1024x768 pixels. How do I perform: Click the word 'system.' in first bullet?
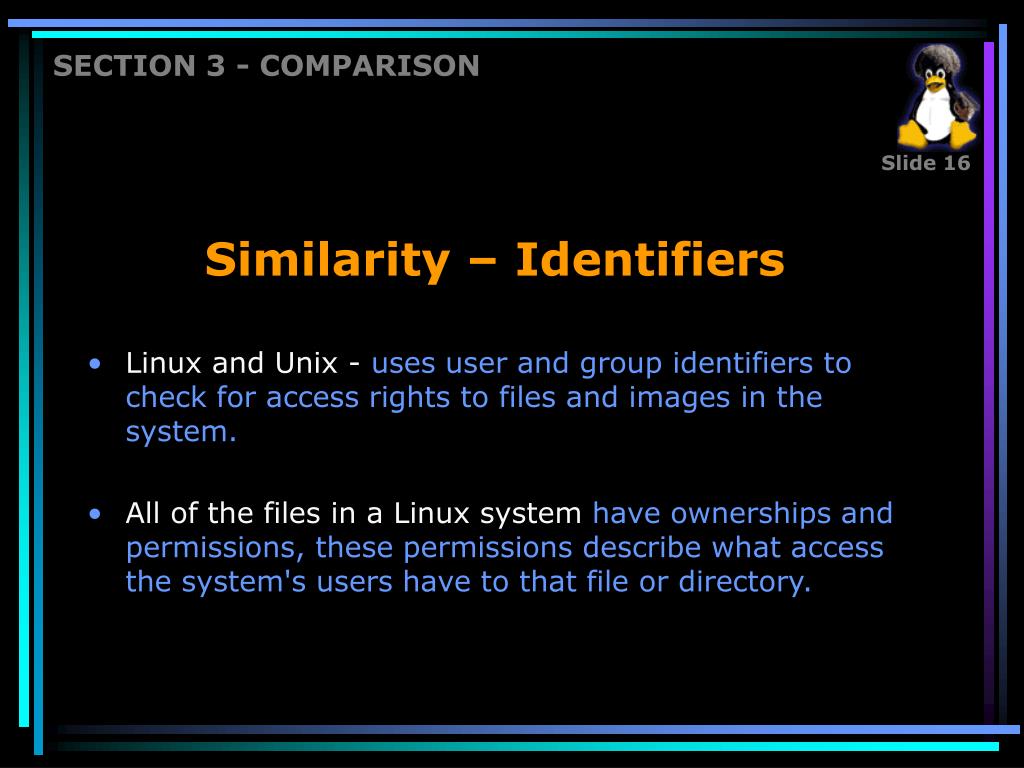click(181, 432)
